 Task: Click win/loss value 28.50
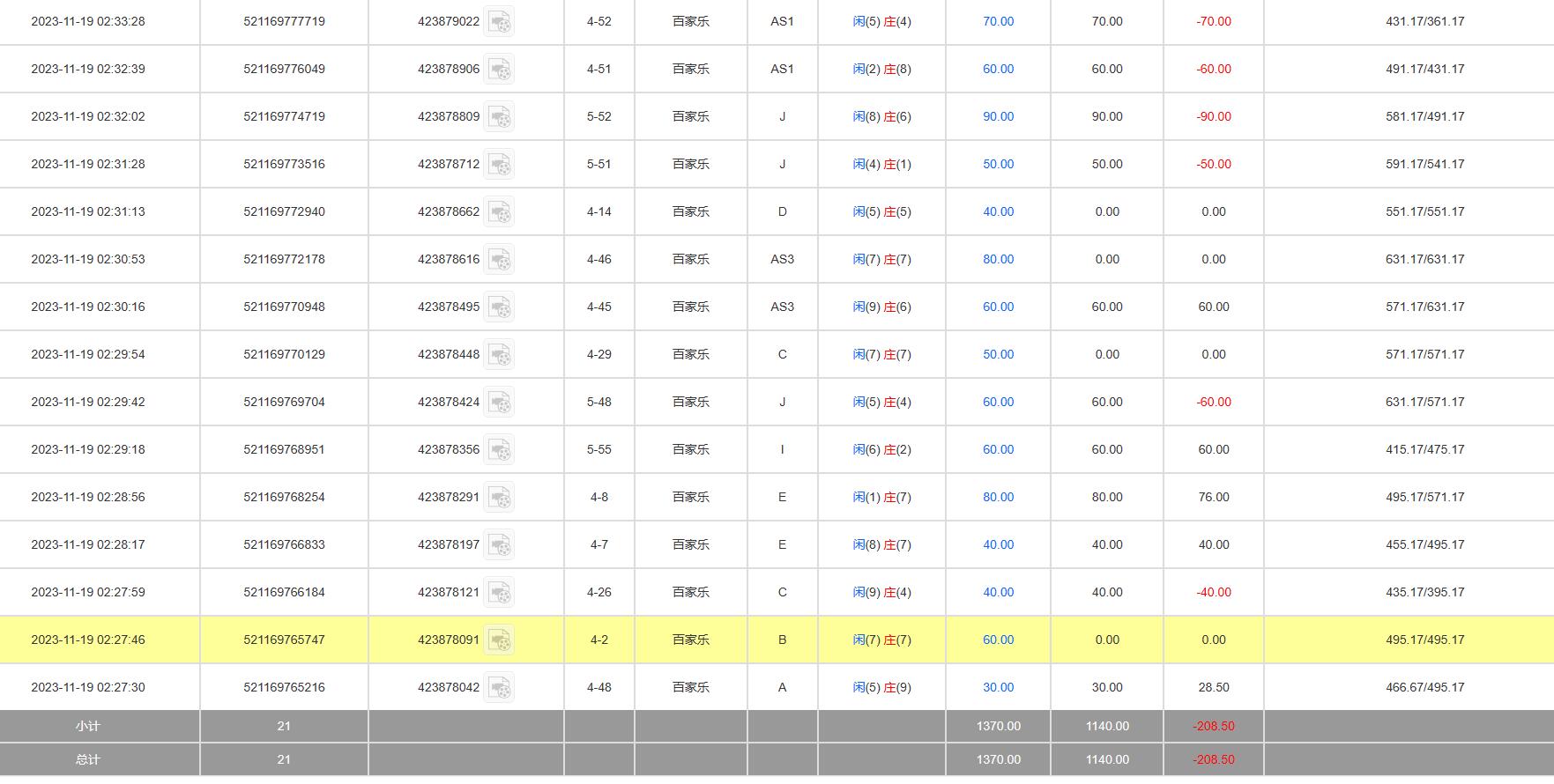point(1214,687)
